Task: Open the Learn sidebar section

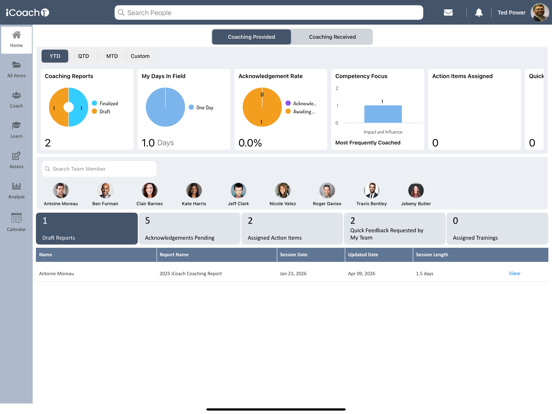Action: tap(16, 130)
